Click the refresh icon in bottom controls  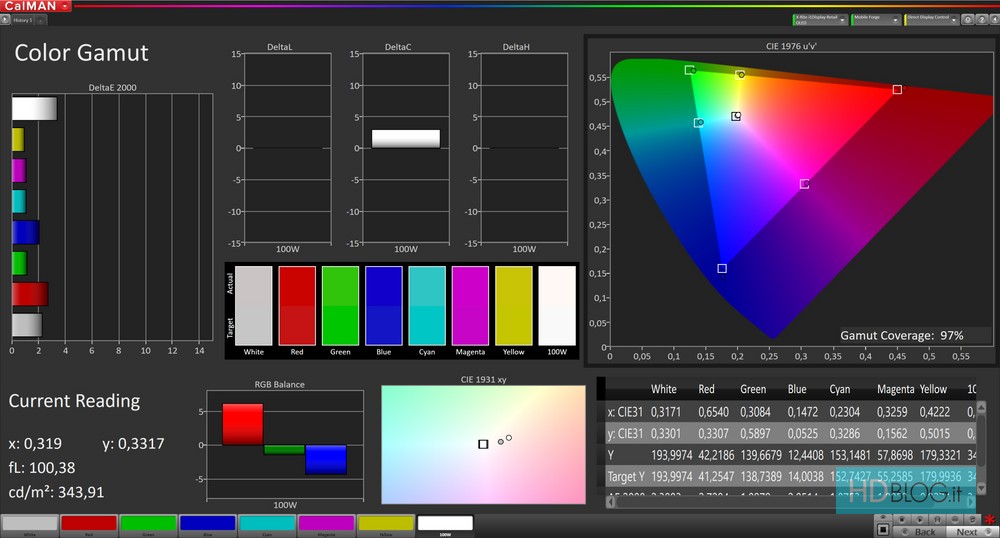(972, 520)
